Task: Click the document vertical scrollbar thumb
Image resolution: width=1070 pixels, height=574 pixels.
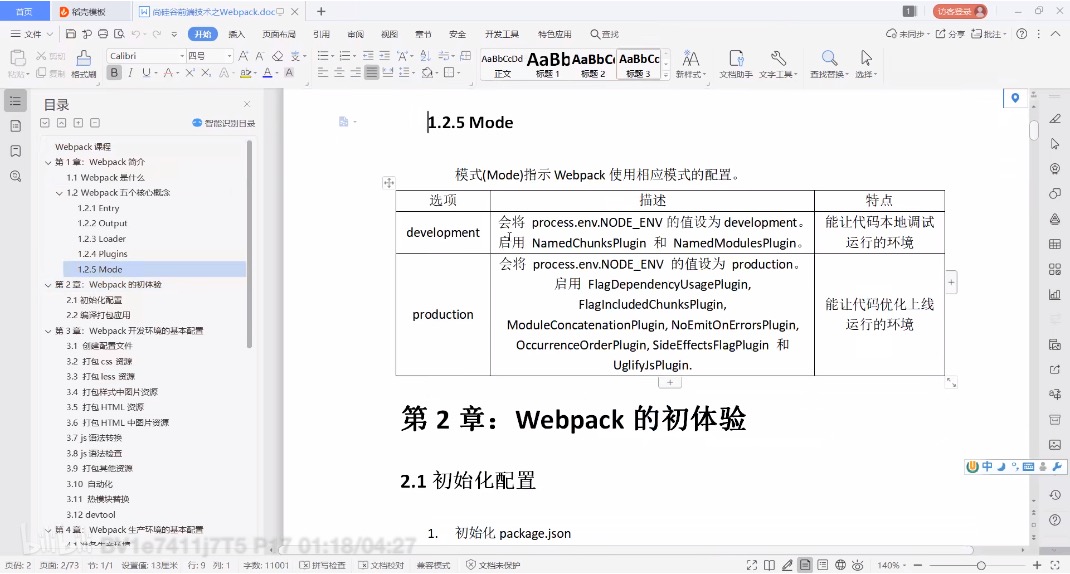Action: click(x=1034, y=130)
